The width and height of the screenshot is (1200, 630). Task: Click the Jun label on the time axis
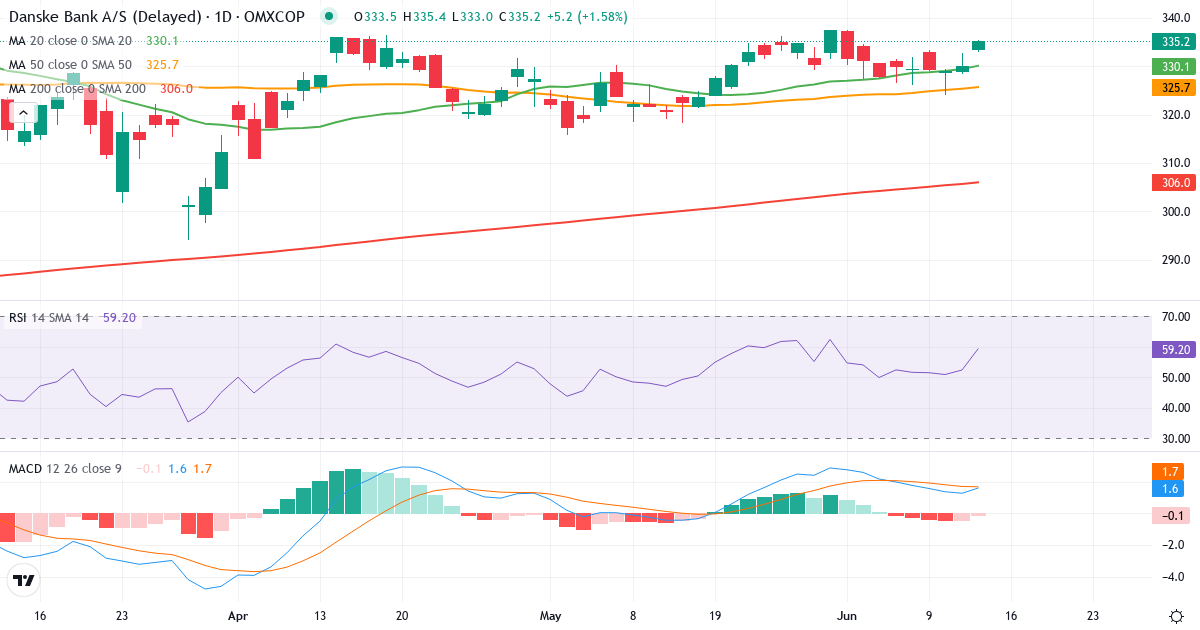847,616
